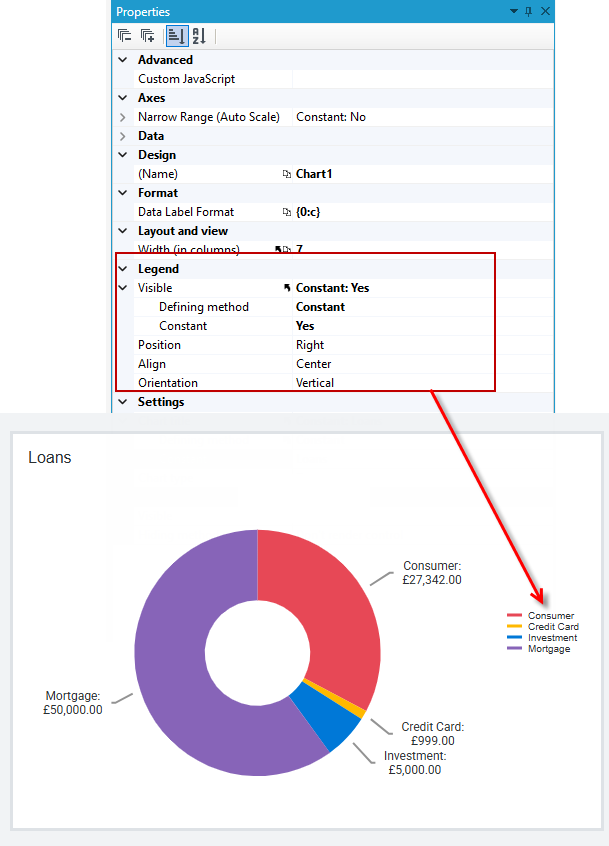The image size is (609, 846).
Task: Toggle the Constant value 'Yes'
Action: pos(305,326)
